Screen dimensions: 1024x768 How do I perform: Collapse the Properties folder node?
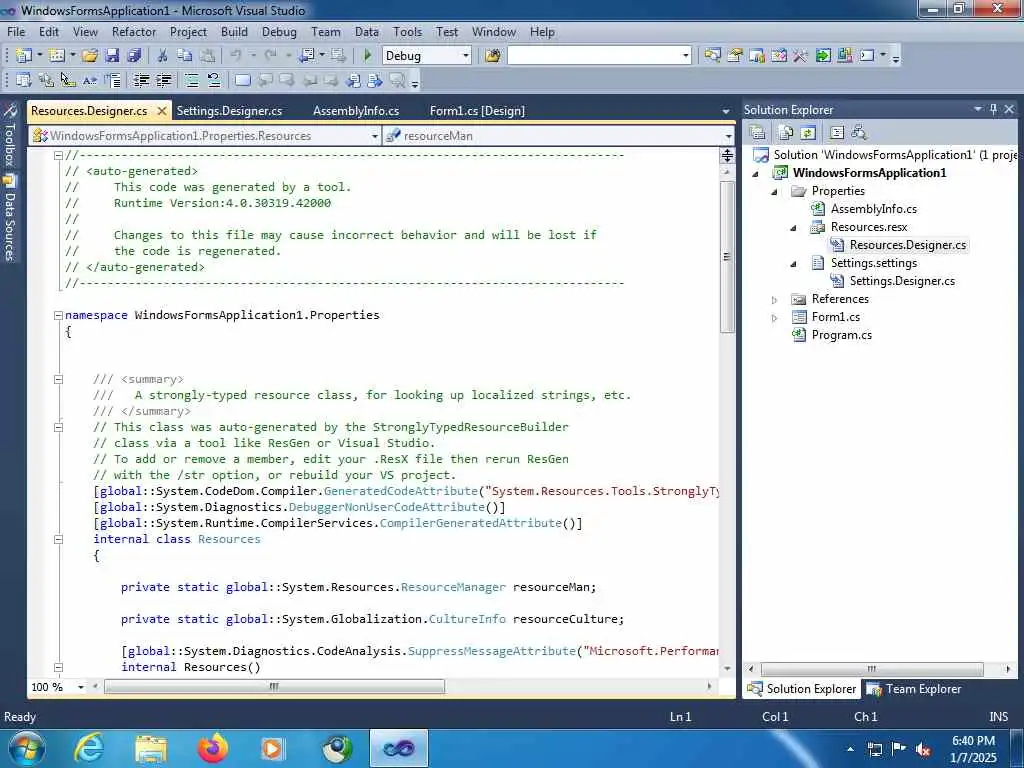[x=775, y=192]
